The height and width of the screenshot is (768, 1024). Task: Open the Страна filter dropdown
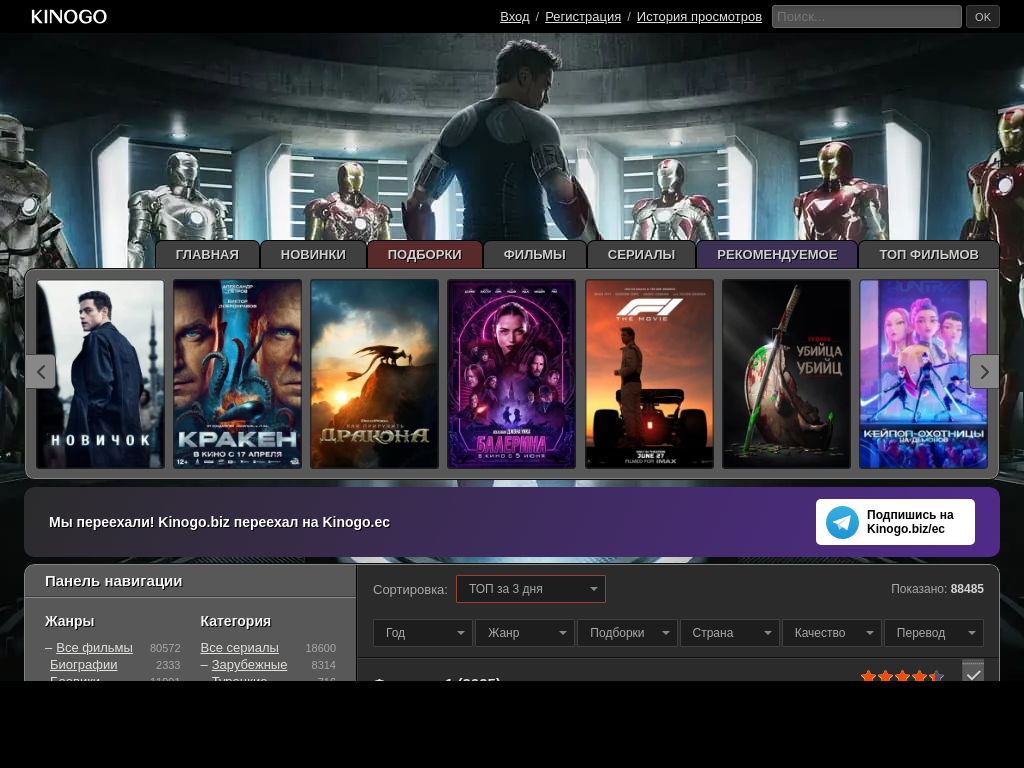click(729, 633)
